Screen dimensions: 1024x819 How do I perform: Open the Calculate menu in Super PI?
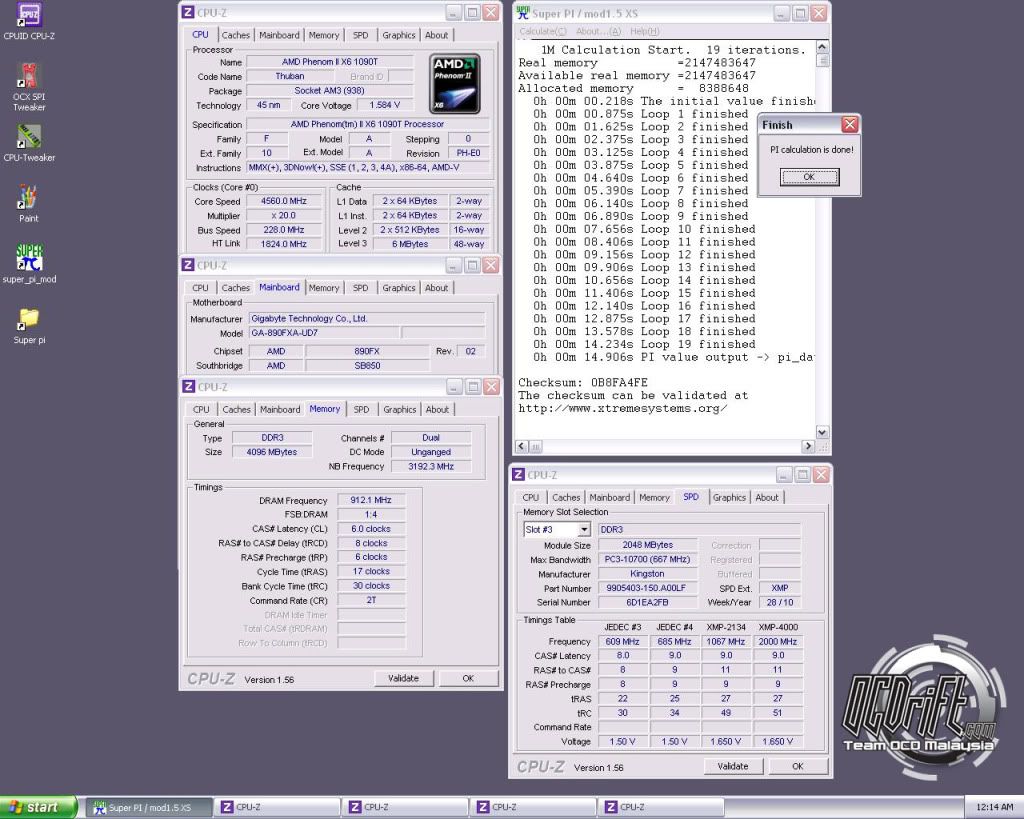540,31
